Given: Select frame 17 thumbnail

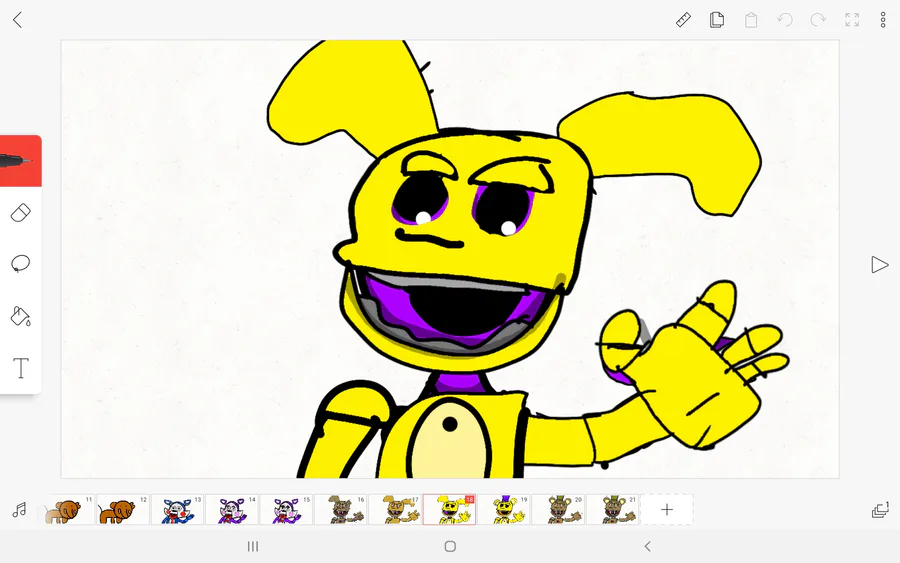Looking at the screenshot, I should (395, 509).
